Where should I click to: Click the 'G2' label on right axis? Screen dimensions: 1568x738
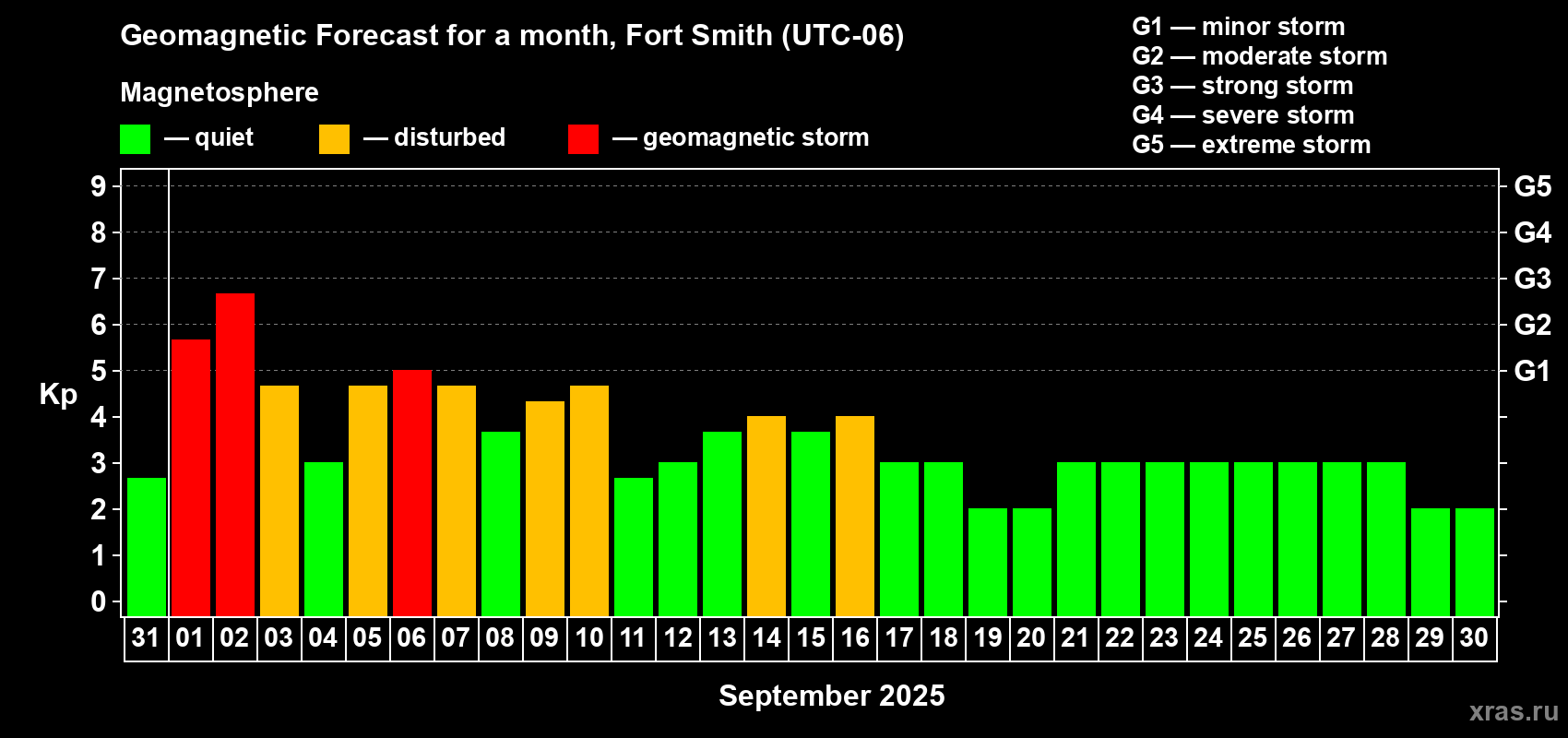1533,325
